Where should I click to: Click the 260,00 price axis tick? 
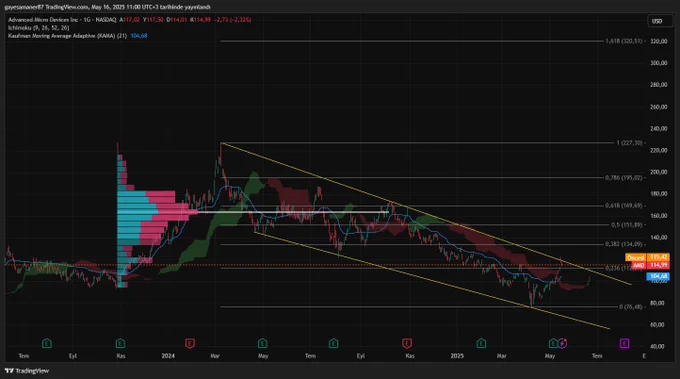click(658, 107)
